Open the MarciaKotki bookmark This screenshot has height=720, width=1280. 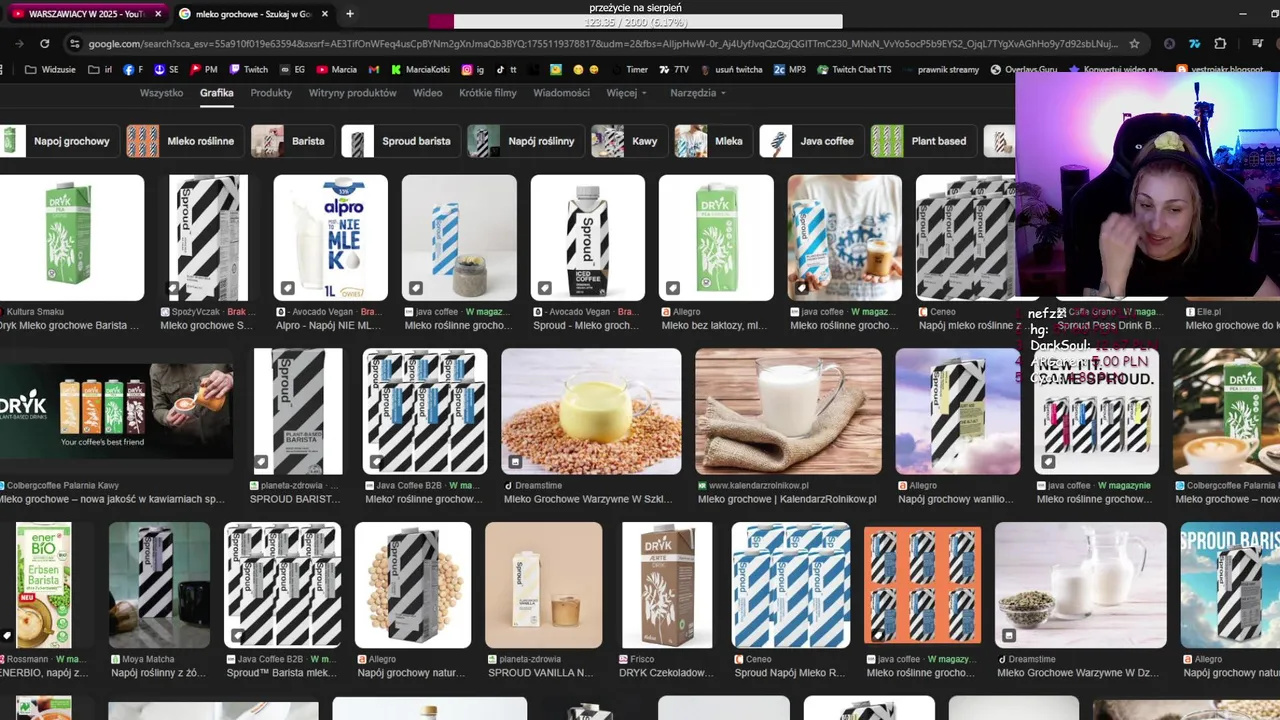point(421,70)
